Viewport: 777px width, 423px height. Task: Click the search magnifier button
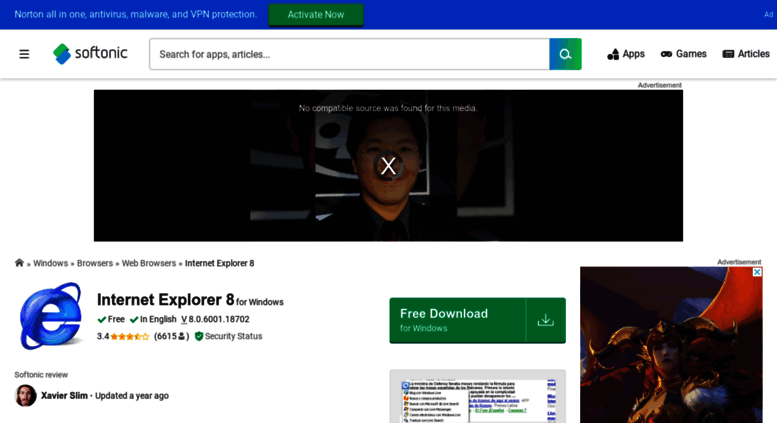[565, 54]
